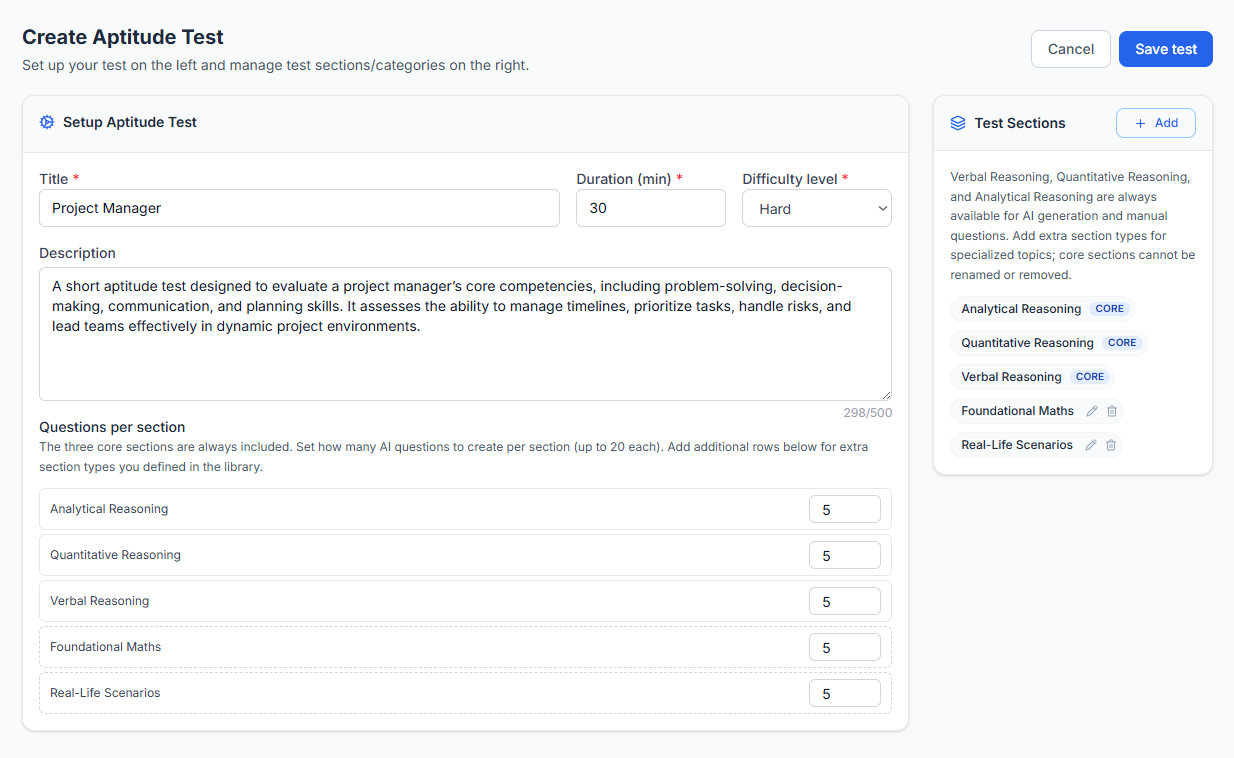Screen dimensions: 1234x758
Task: Click the Description resize handle
Action: coord(885,394)
